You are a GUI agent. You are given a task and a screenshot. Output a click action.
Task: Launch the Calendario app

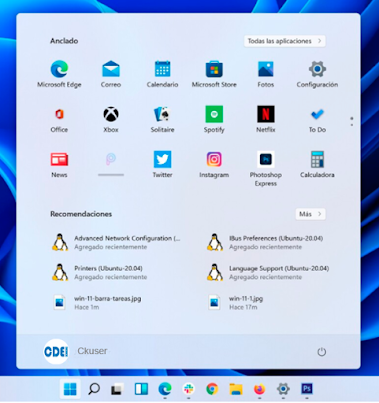coord(162,74)
